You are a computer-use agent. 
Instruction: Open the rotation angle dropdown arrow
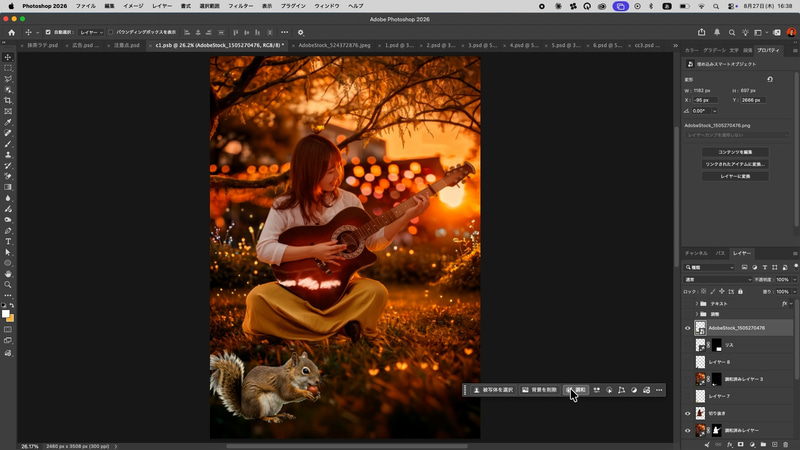point(714,111)
